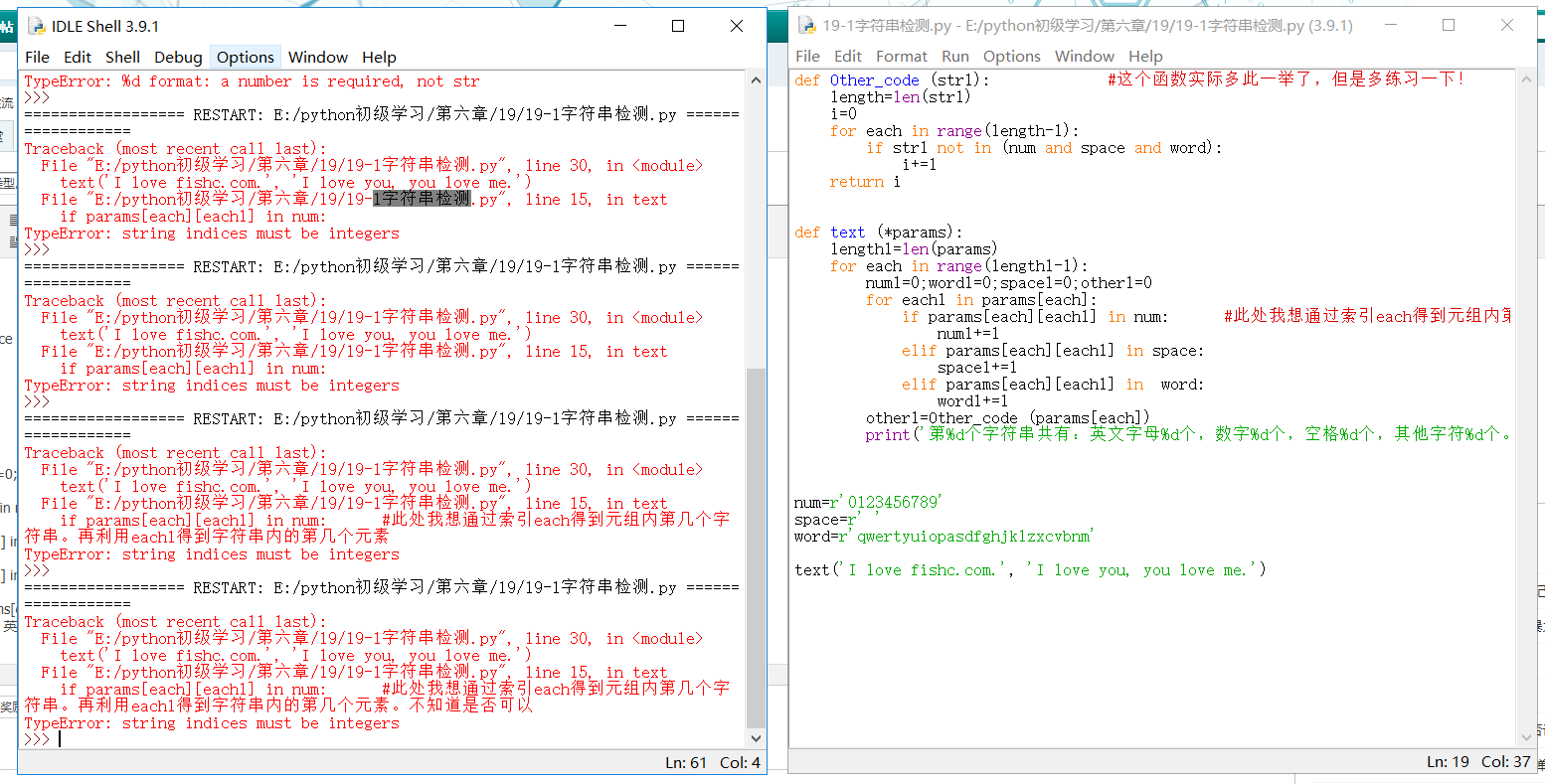1545x784 pixels.
Task: Open Debug menu in IDLE Shell
Action: (178, 58)
